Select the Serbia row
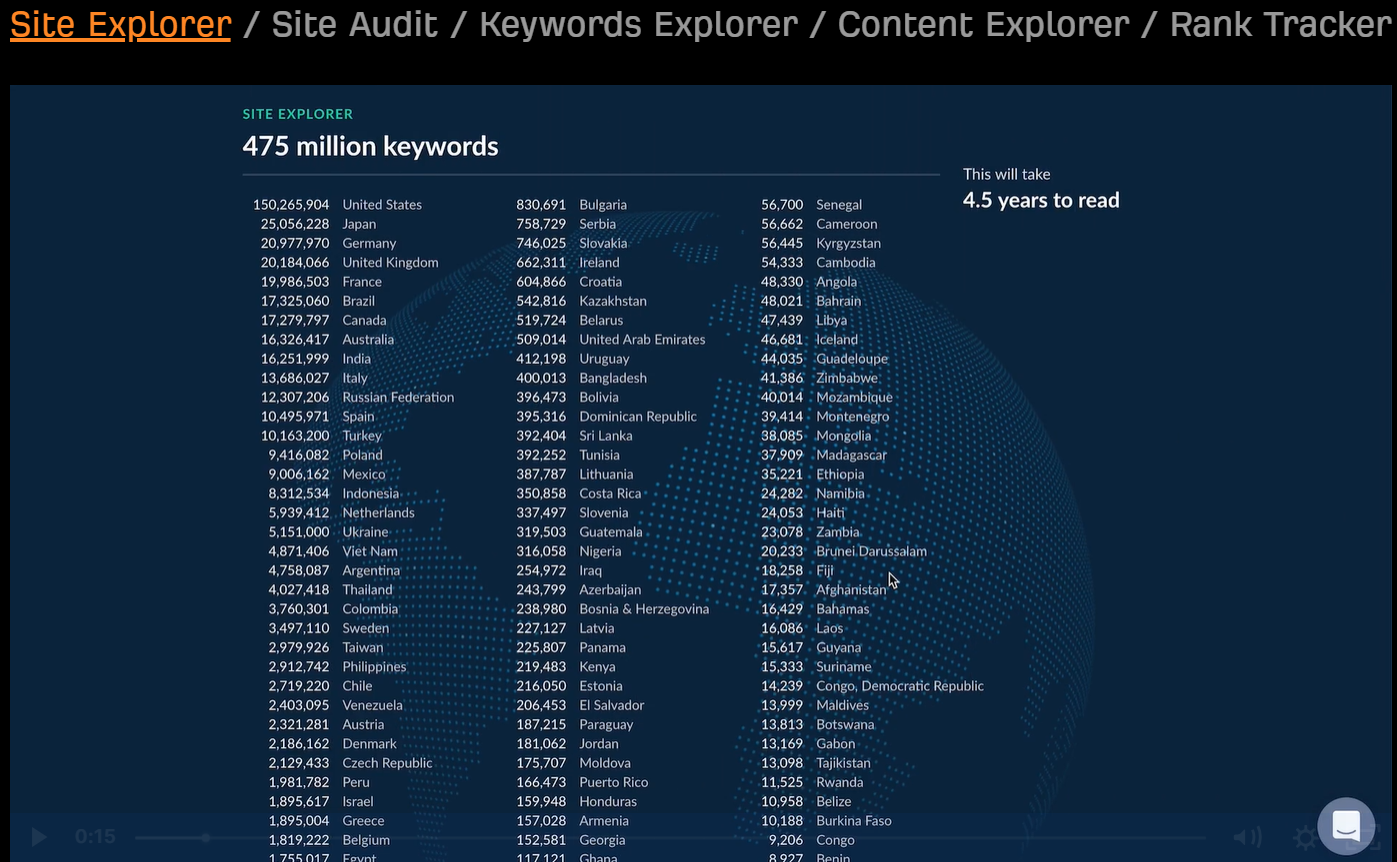This screenshot has height=862, width=1397. tap(566, 224)
